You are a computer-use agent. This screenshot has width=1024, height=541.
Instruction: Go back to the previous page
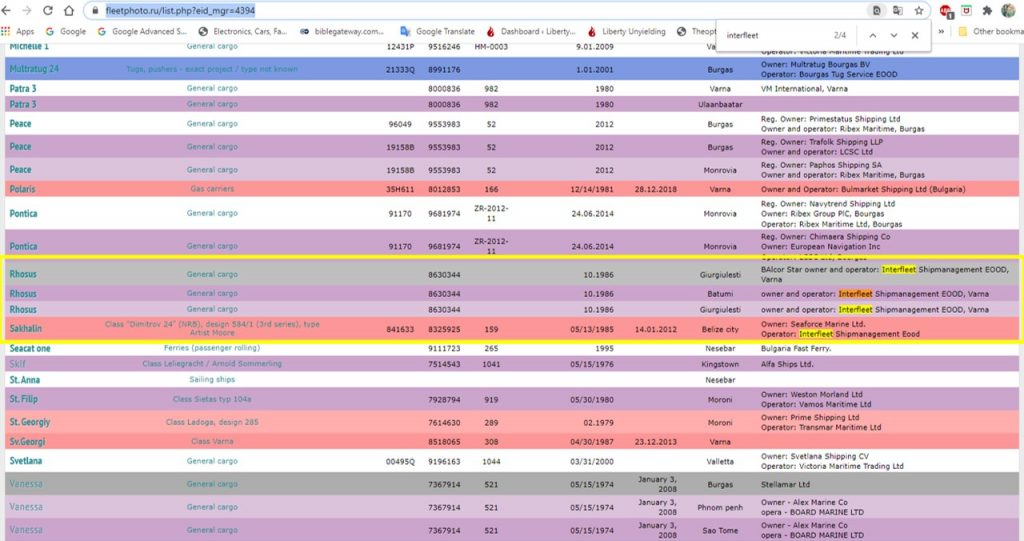coord(8,10)
